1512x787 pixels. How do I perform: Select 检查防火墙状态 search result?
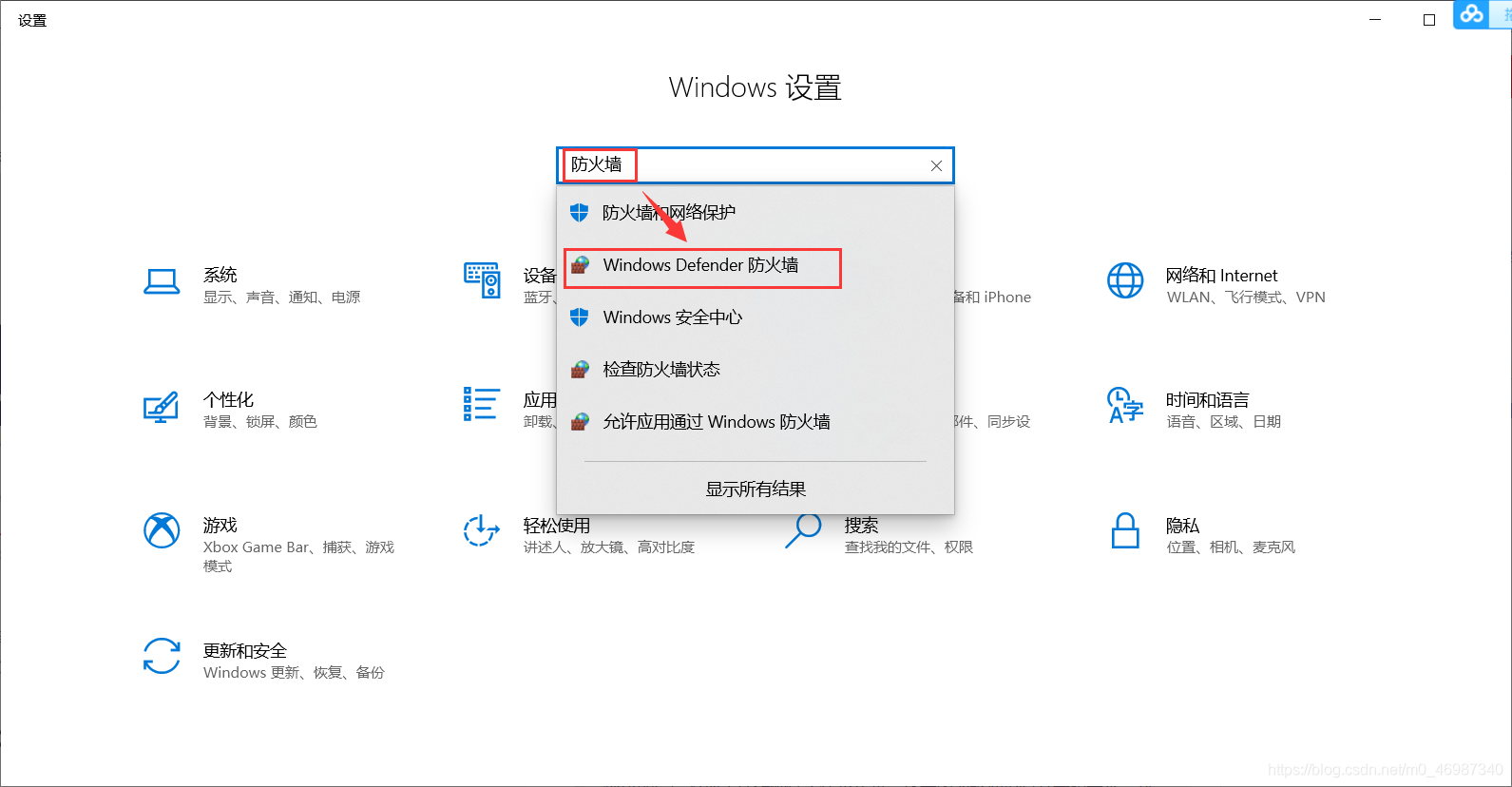click(756, 369)
